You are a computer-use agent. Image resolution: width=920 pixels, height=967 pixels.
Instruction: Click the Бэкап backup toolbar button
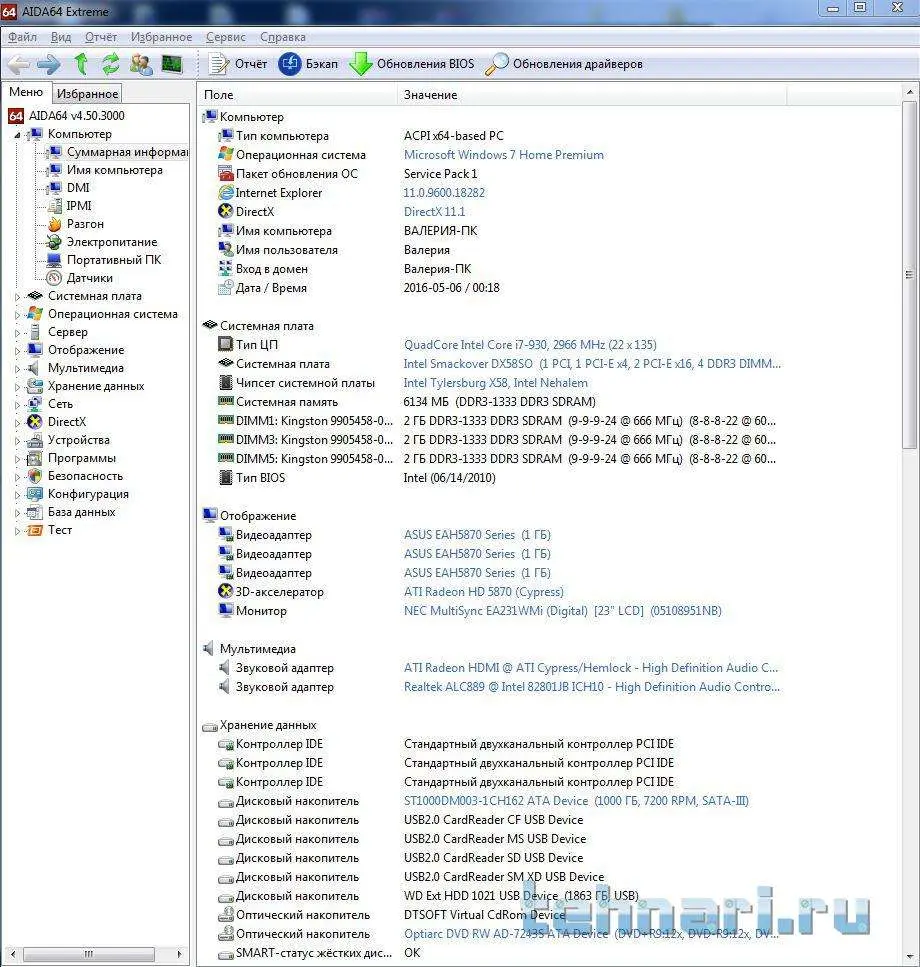coord(308,64)
